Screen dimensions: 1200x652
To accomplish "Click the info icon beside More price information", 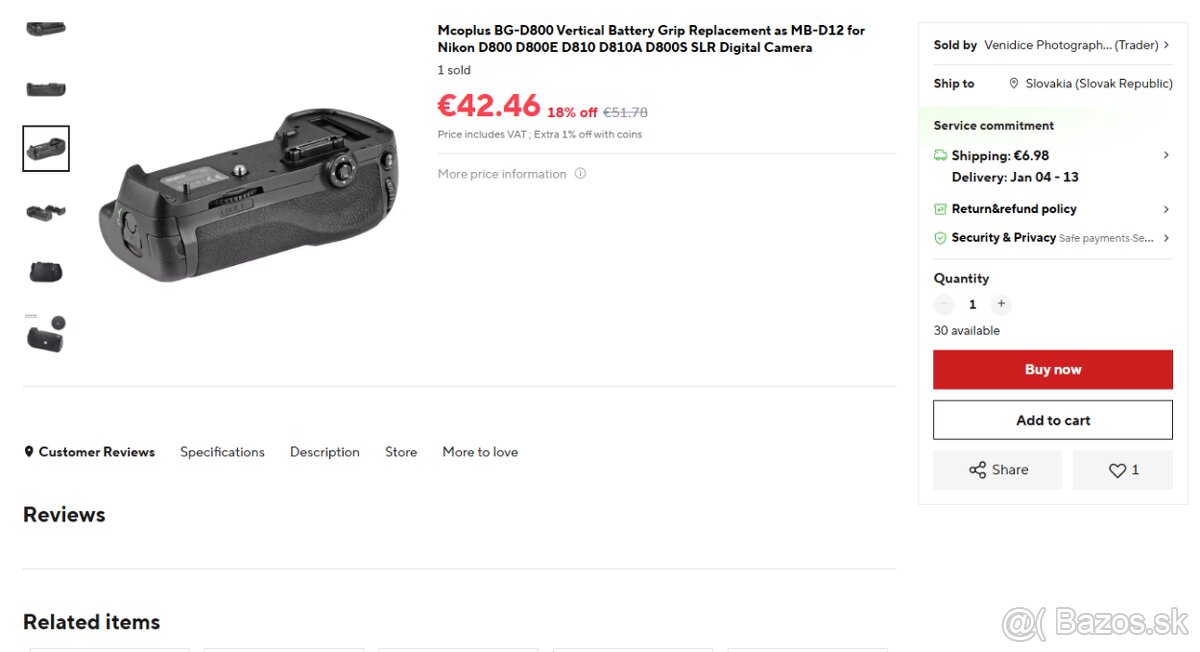I will coord(580,174).
